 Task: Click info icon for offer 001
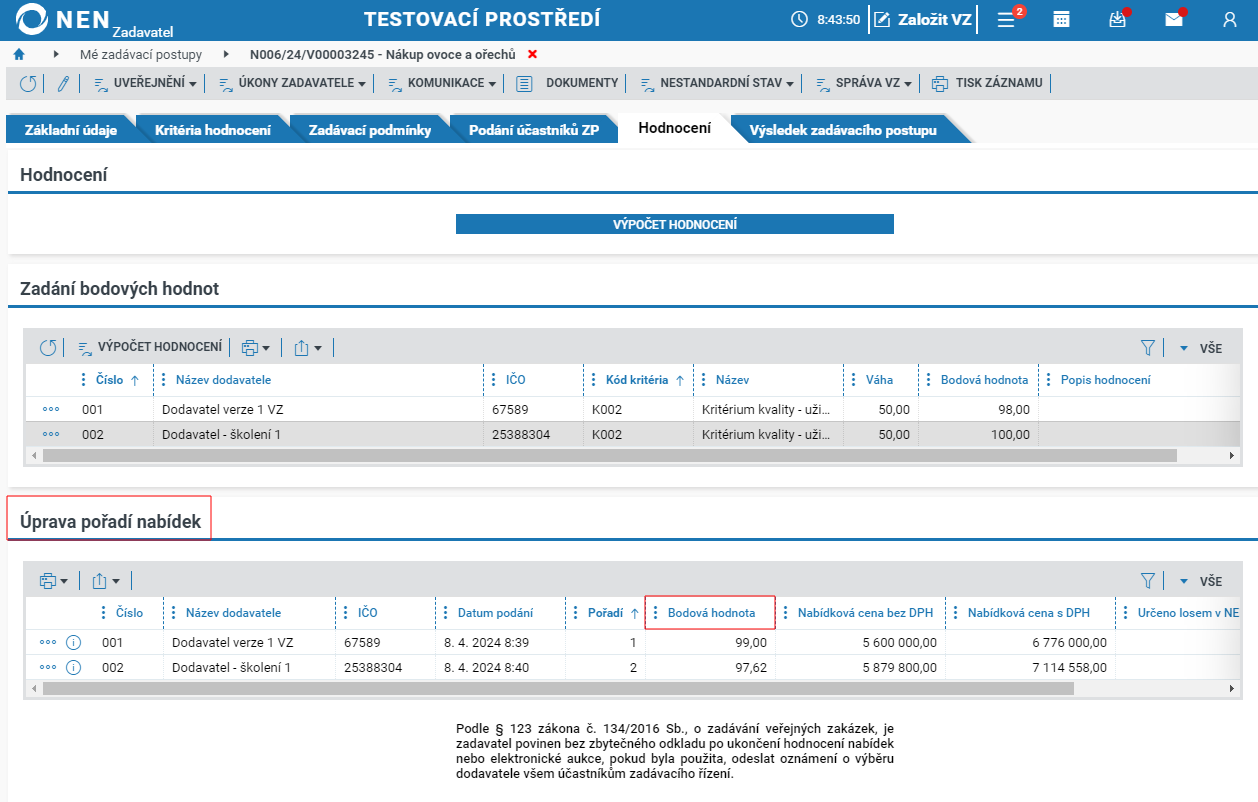click(73, 642)
